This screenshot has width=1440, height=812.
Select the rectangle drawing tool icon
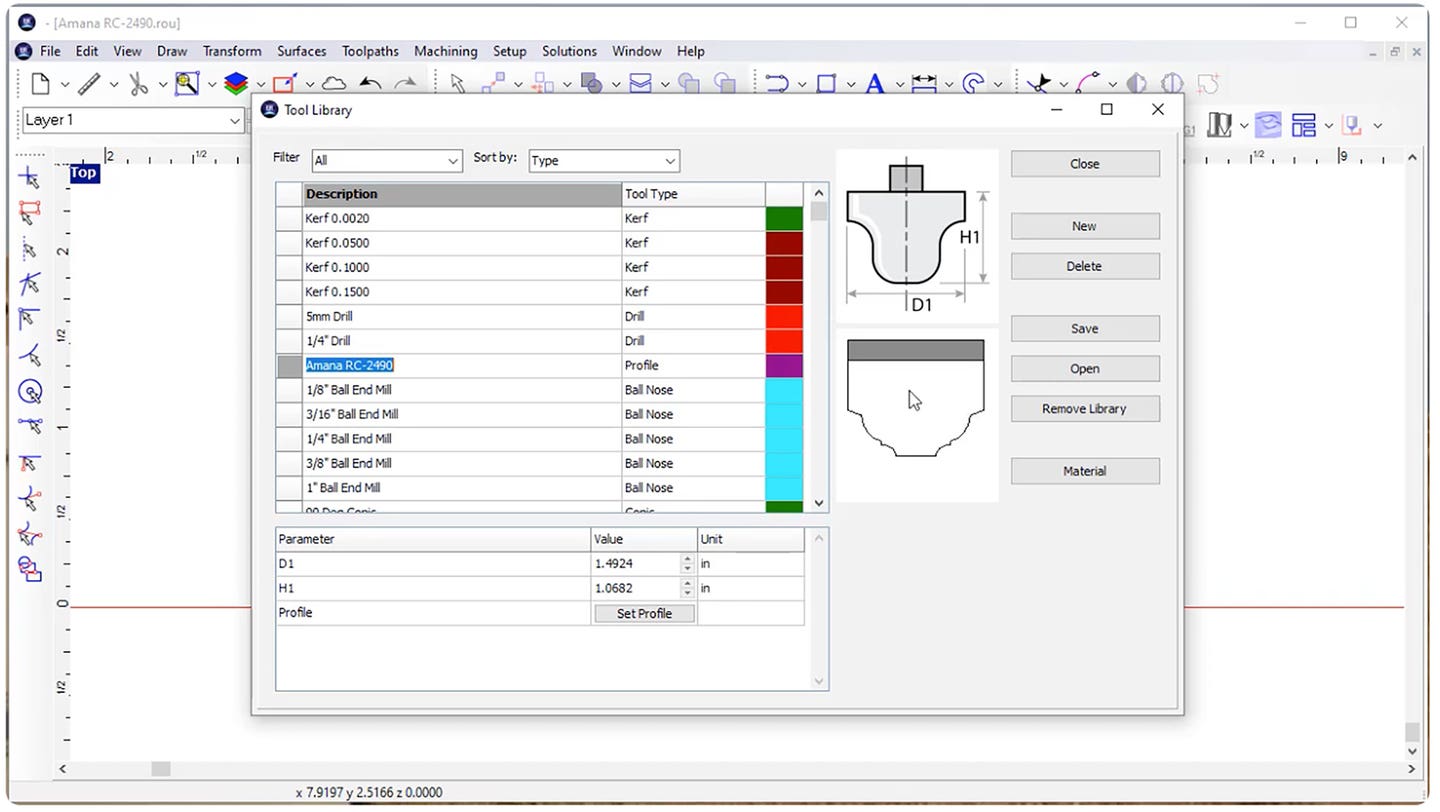pyautogui.click(x=828, y=84)
